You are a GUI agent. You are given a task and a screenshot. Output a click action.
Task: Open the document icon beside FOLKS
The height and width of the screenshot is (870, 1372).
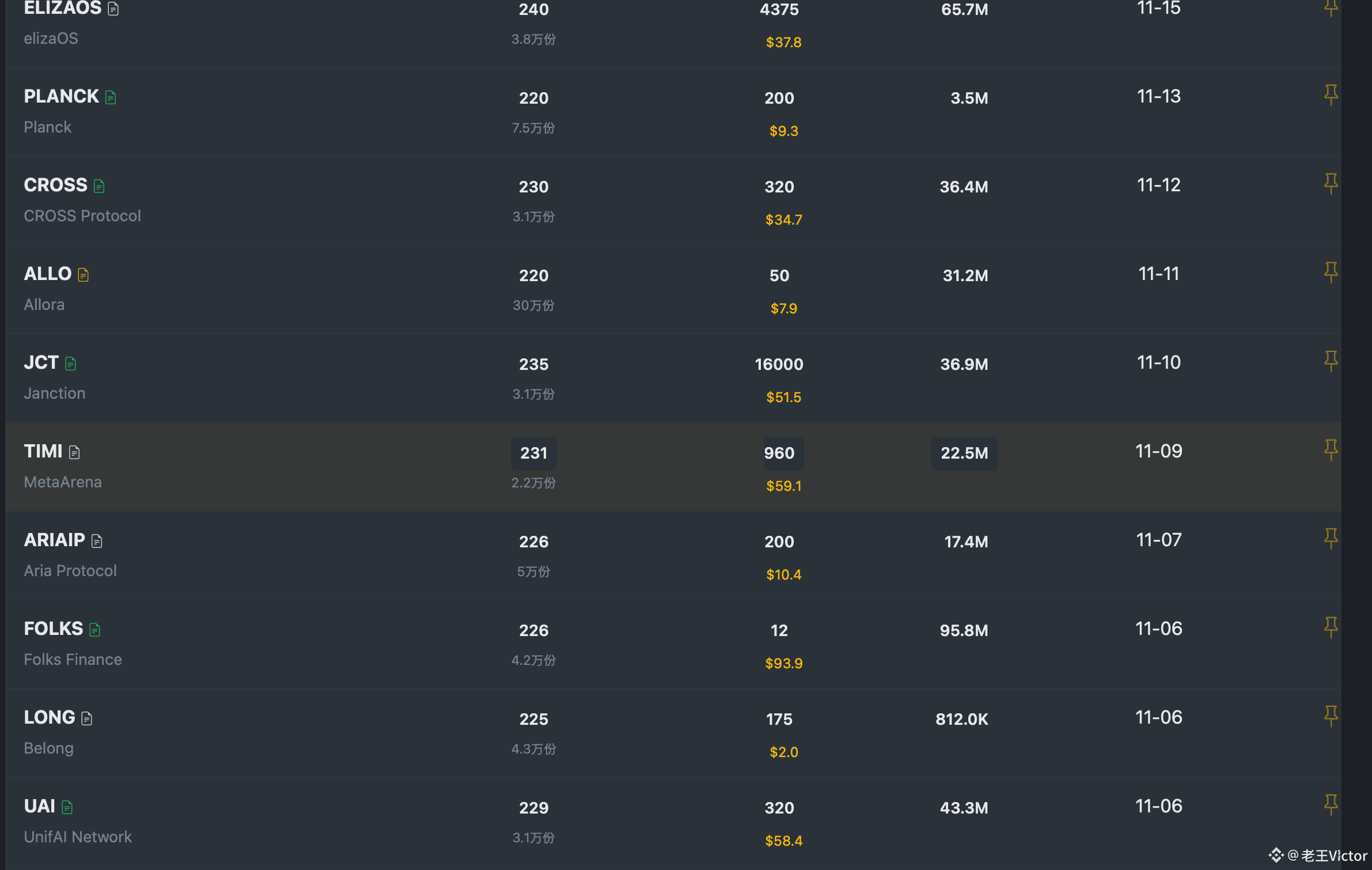(95, 630)
